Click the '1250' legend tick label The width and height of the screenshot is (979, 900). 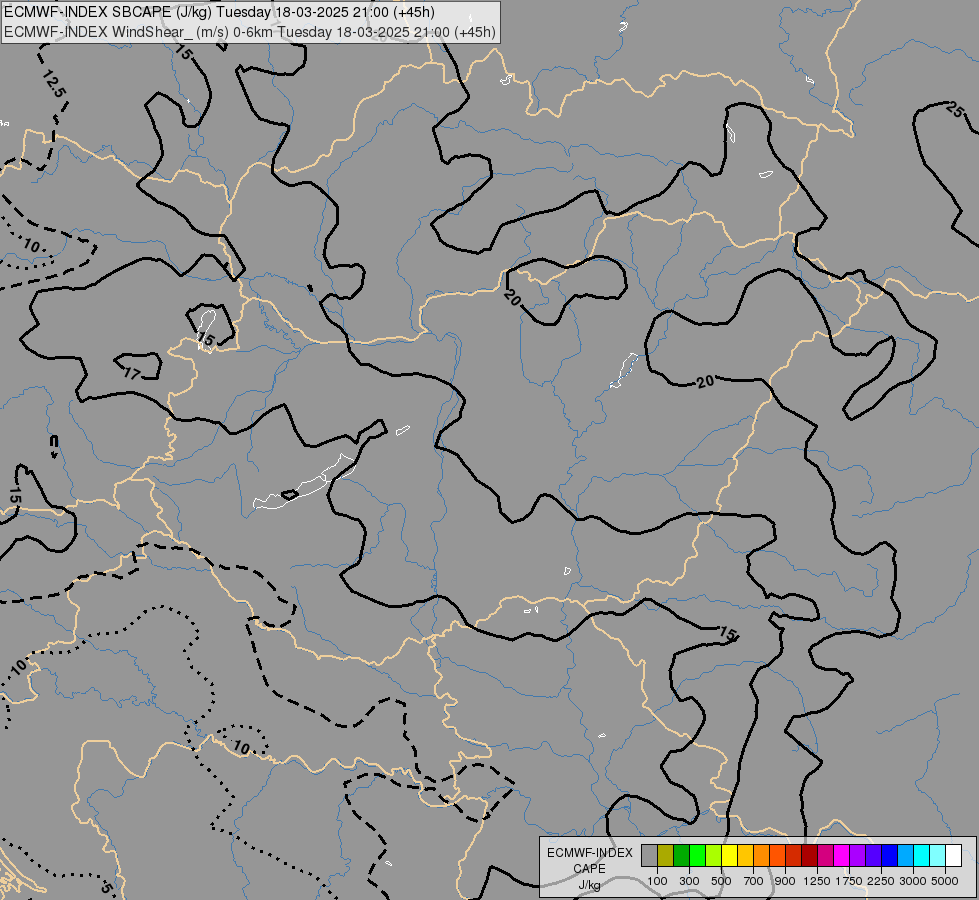[x=817, y=881]
